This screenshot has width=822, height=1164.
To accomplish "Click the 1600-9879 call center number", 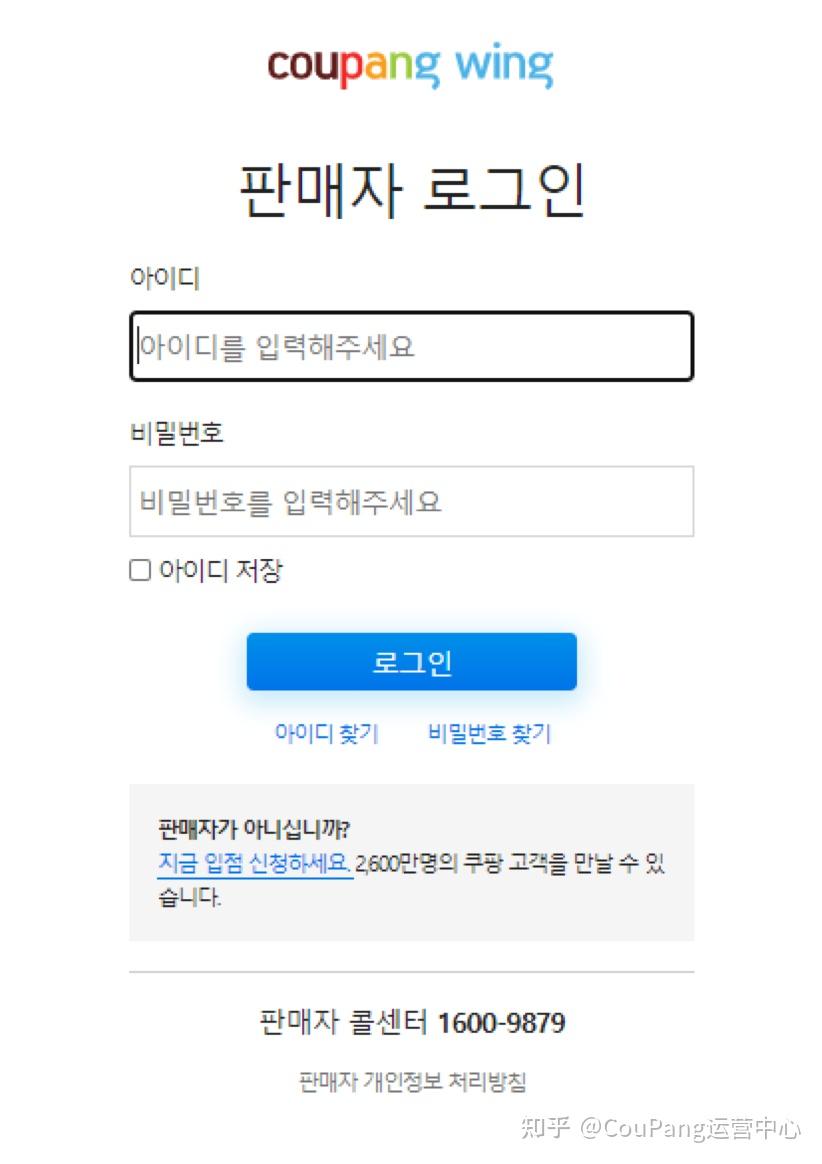I will (x=501, y=1023).
